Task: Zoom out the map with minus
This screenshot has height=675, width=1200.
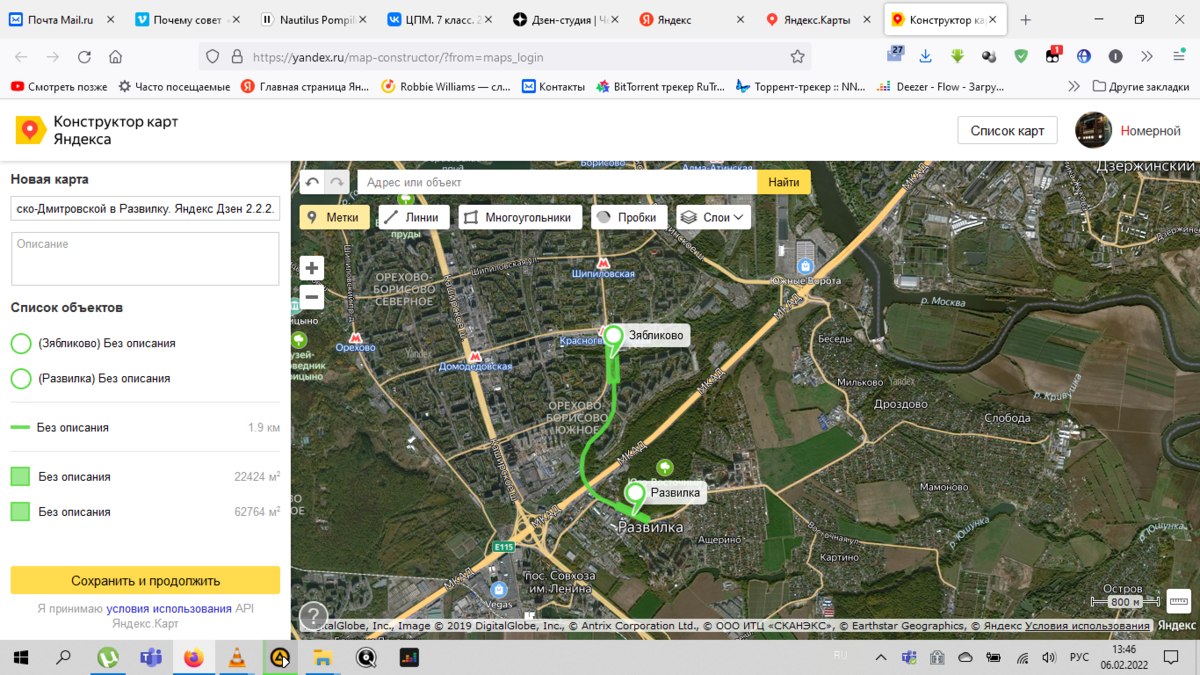Action: (x=312, y=296)
